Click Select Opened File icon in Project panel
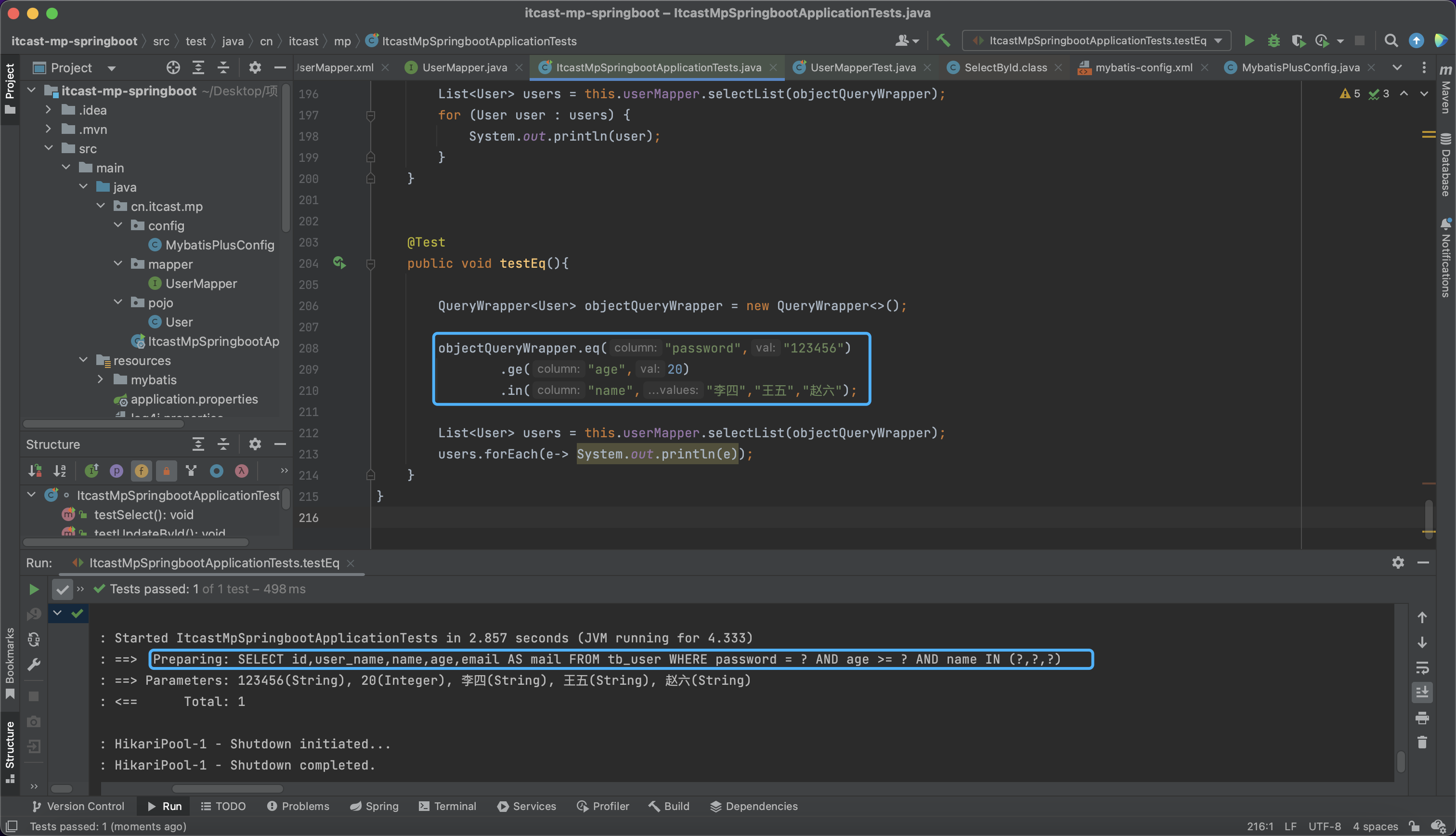The height and width of the screenshot is (836, 1456). pyautogui.click(x=173, y=68)
